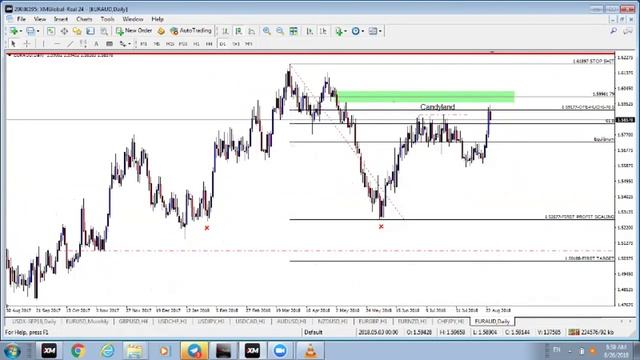Pick the trendline drawing tool
640x360 pixels.
pos(70,44)
